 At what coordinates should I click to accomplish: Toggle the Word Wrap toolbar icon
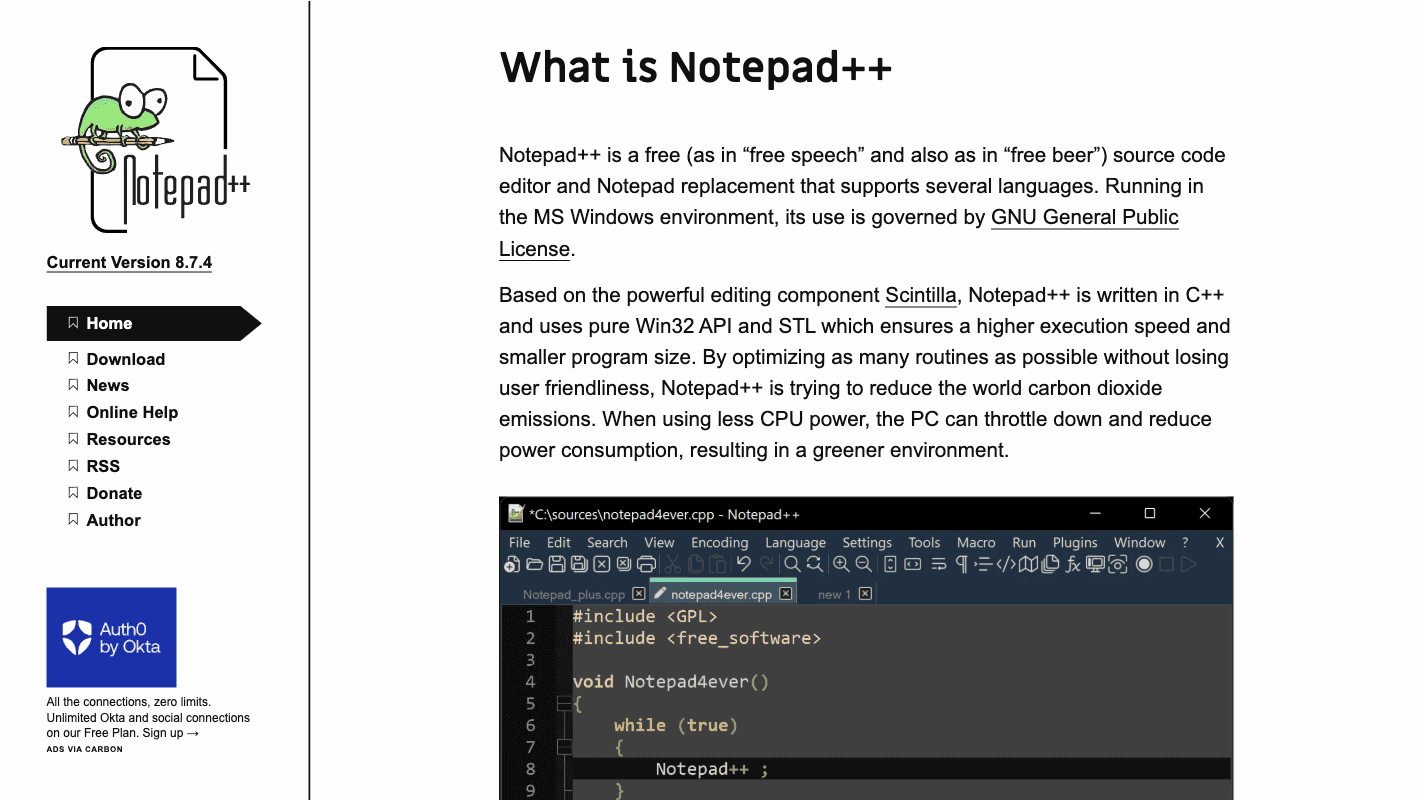coord(938,564)
